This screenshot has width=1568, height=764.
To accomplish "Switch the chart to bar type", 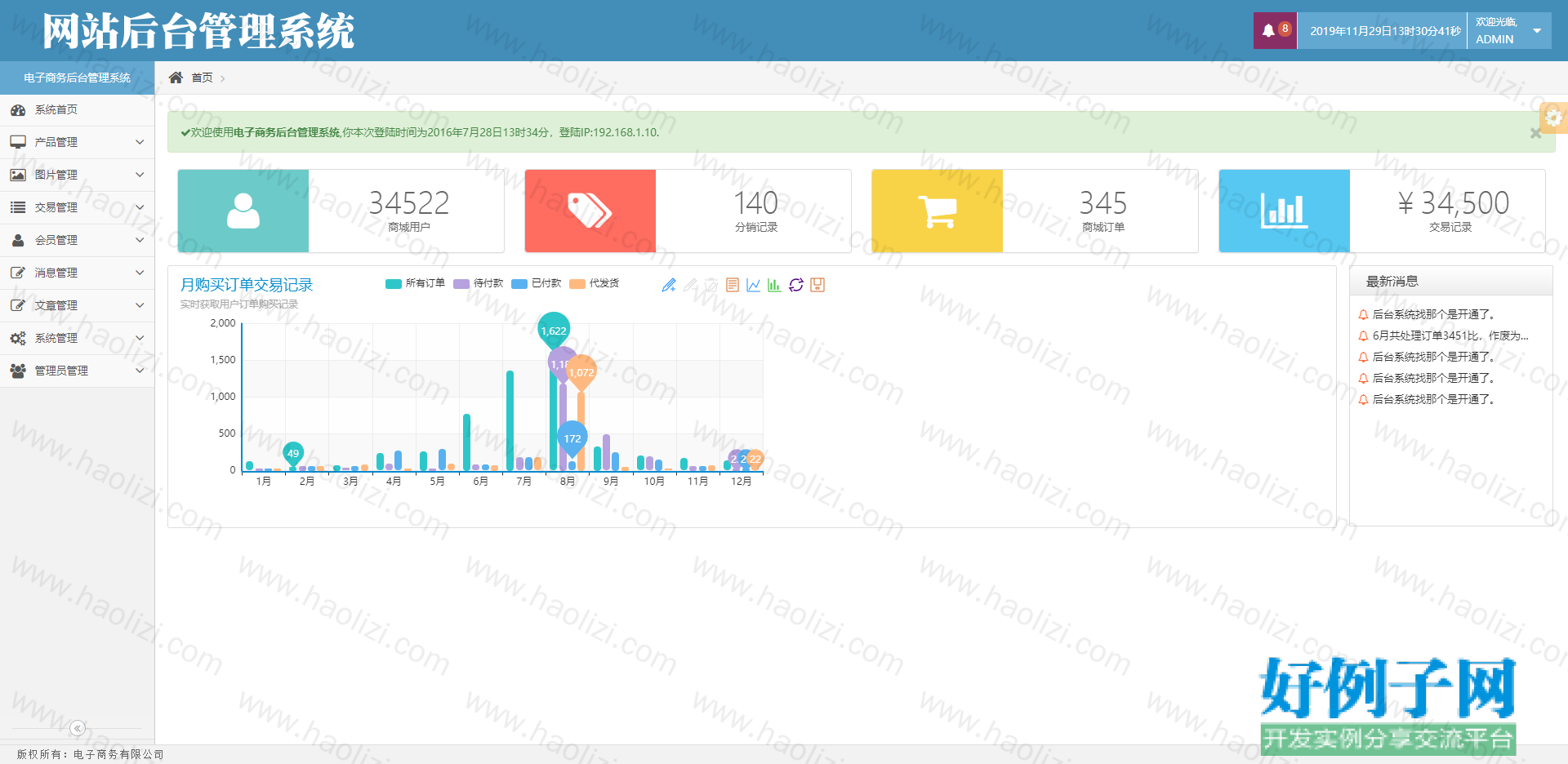I will (774, 285).
